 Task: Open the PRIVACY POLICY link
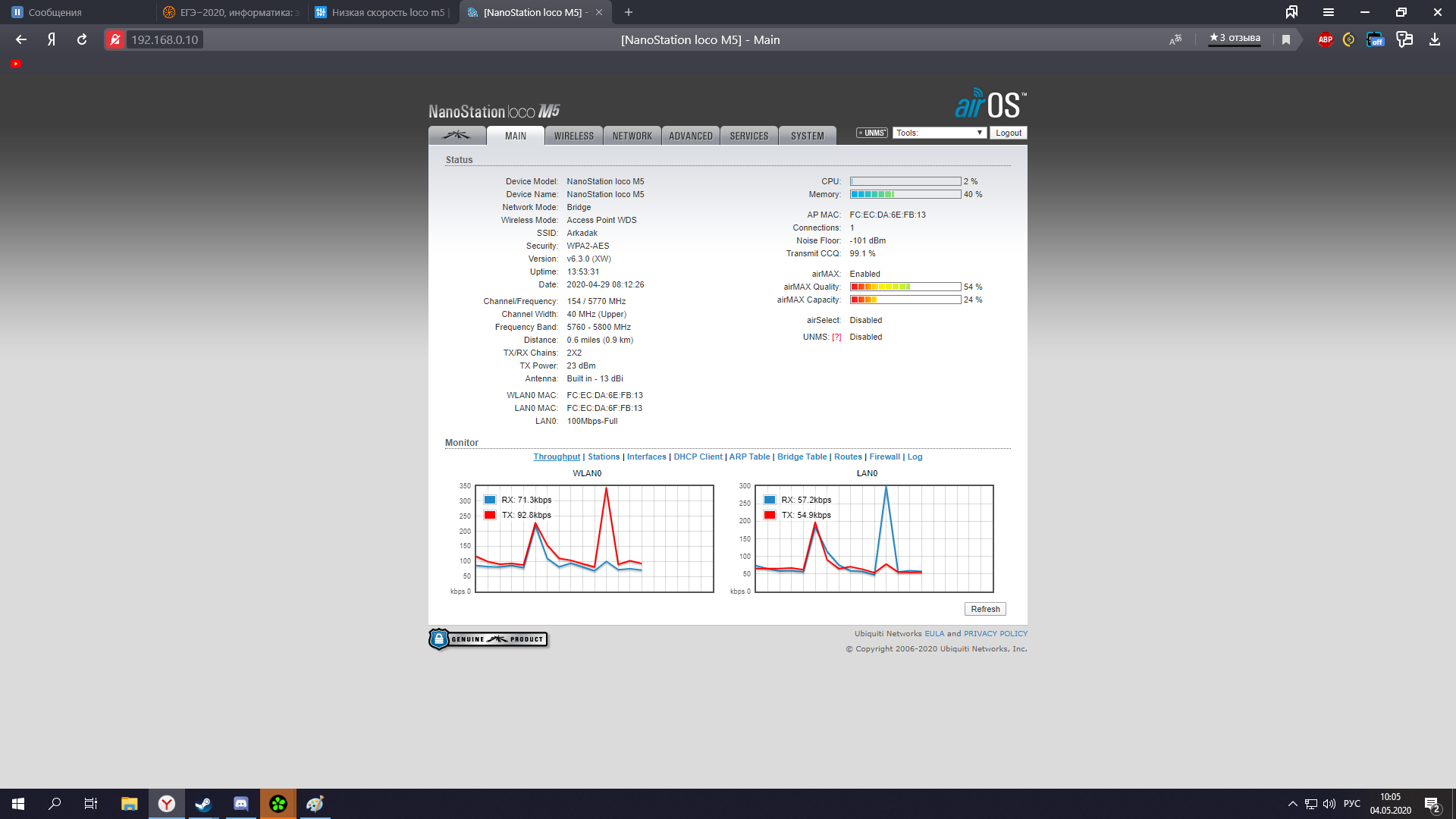pos(996,634)
